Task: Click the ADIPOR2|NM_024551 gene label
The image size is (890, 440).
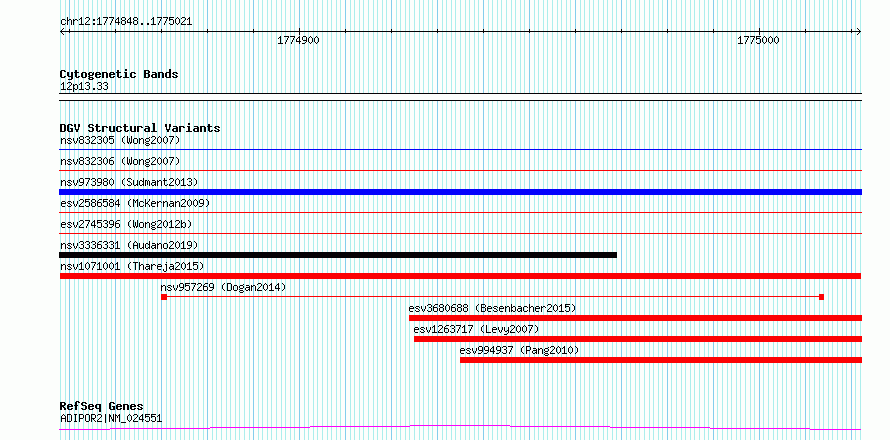Action: click(x=111, y=418)
